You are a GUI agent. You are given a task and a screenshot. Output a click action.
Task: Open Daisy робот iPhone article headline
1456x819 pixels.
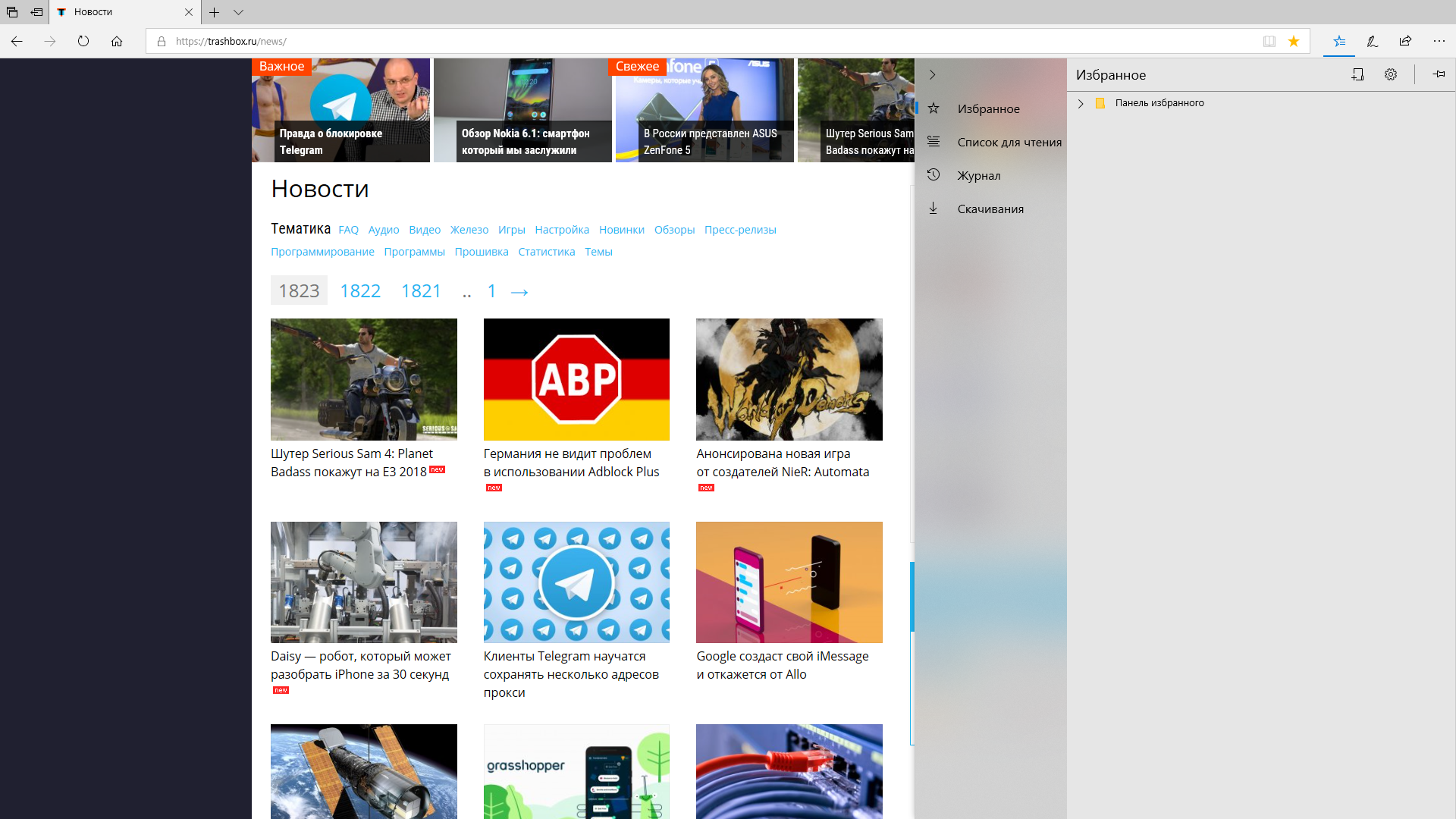coord(360,665)
